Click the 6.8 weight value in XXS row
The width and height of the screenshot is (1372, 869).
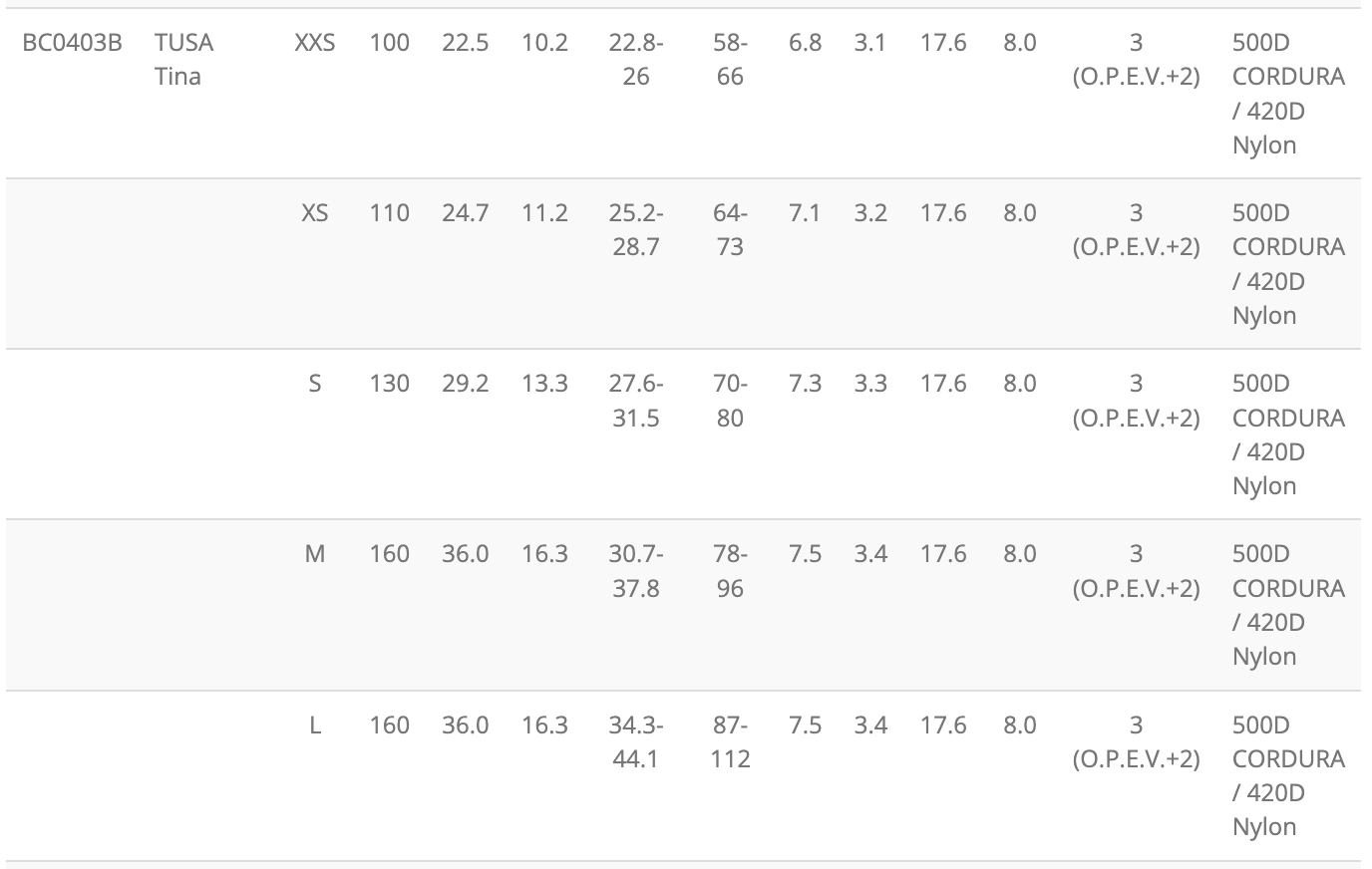[x=805, y=43]
